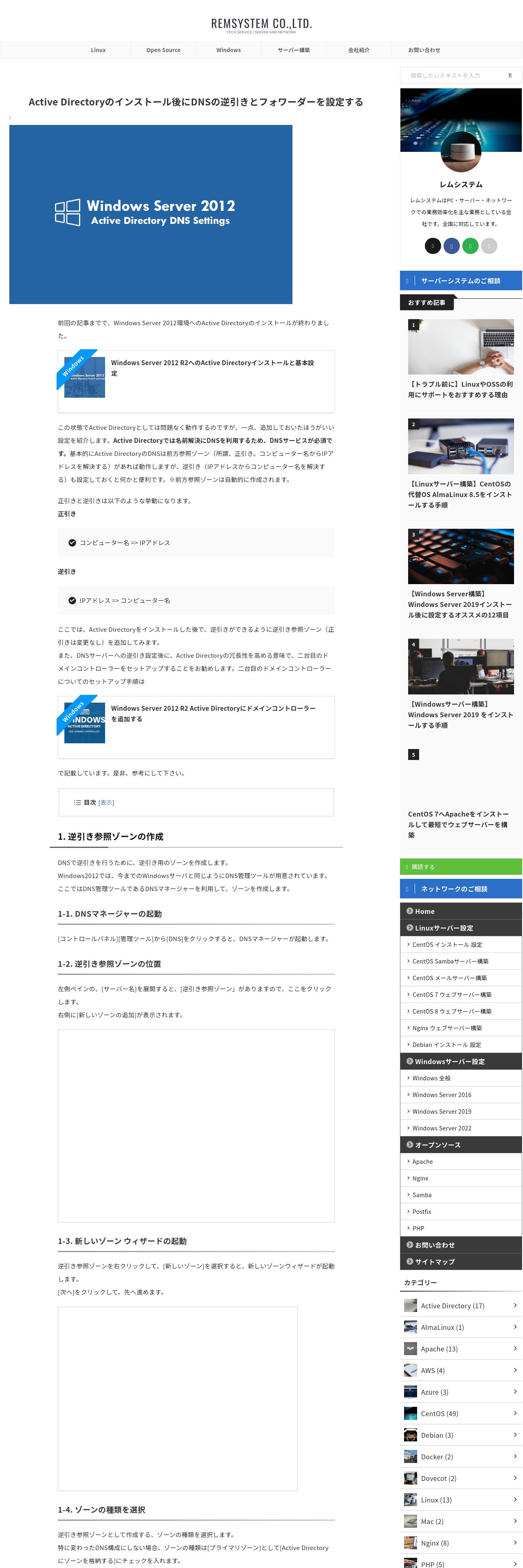This screenshot has height=1568, width=523.
Task: Click the REMSYSTEM CO.,LTD. site logo
Action: (261, 24)
